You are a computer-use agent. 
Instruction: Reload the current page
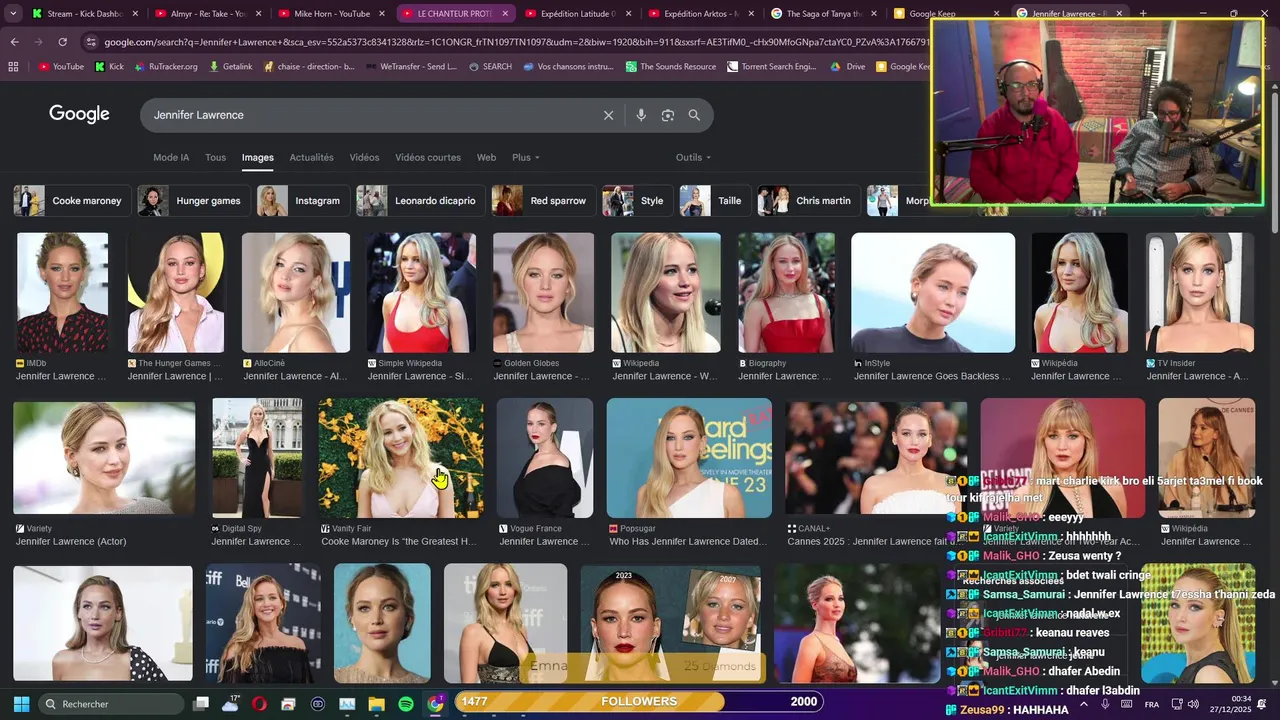point(62,42)
